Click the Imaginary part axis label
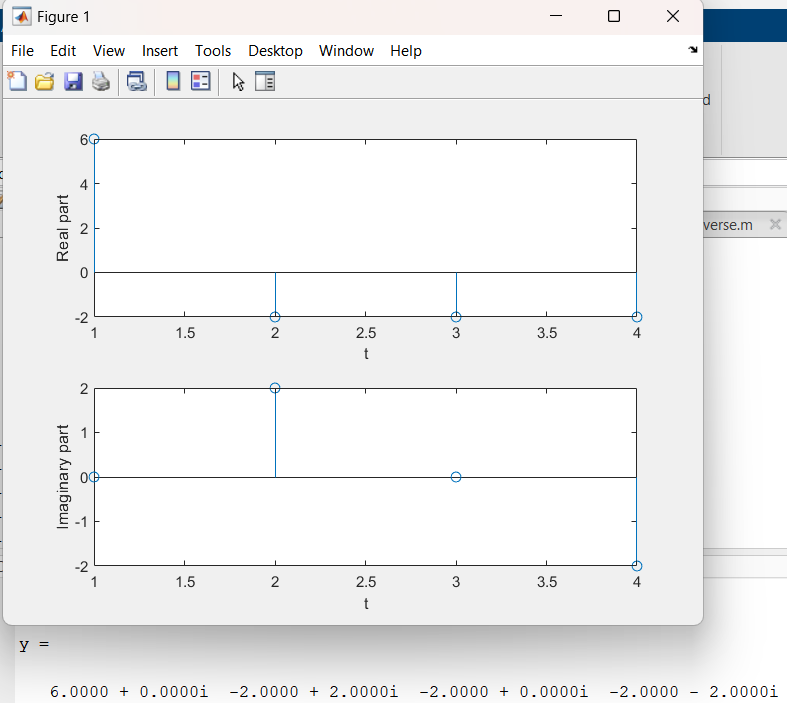 coord(62,477)
